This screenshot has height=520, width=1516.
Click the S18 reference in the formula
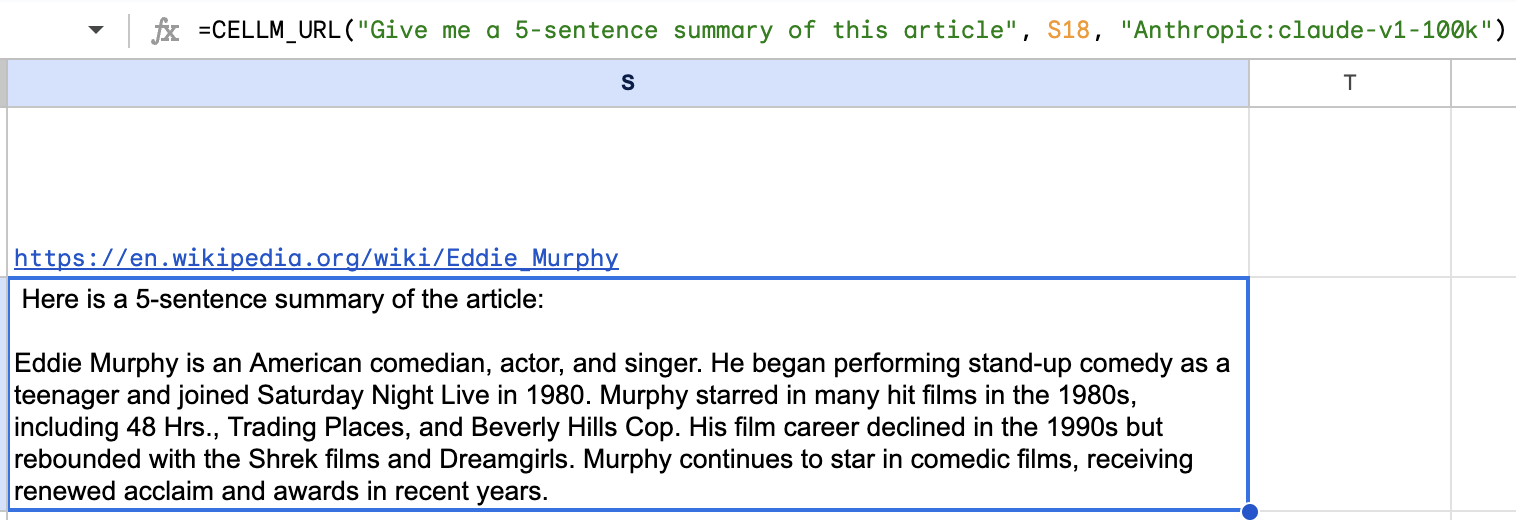(x=1068, y=30)
